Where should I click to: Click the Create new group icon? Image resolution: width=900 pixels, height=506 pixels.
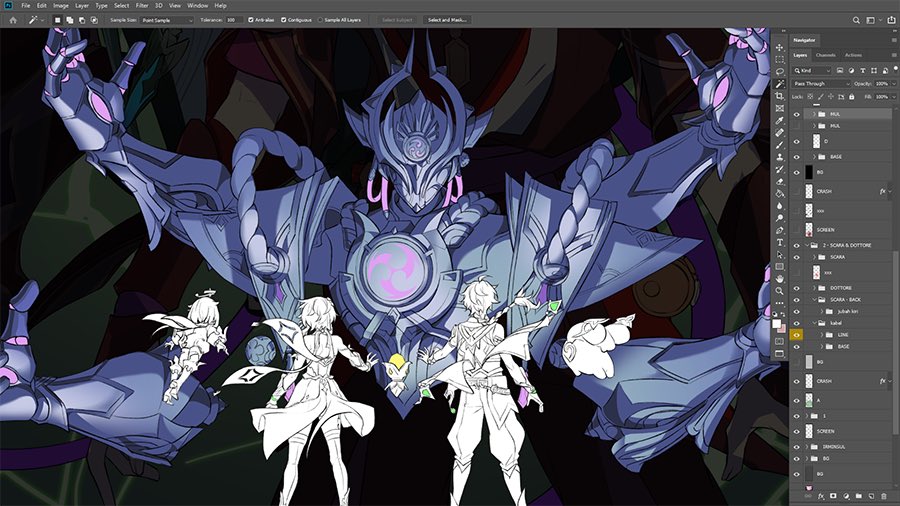point(859,496)
